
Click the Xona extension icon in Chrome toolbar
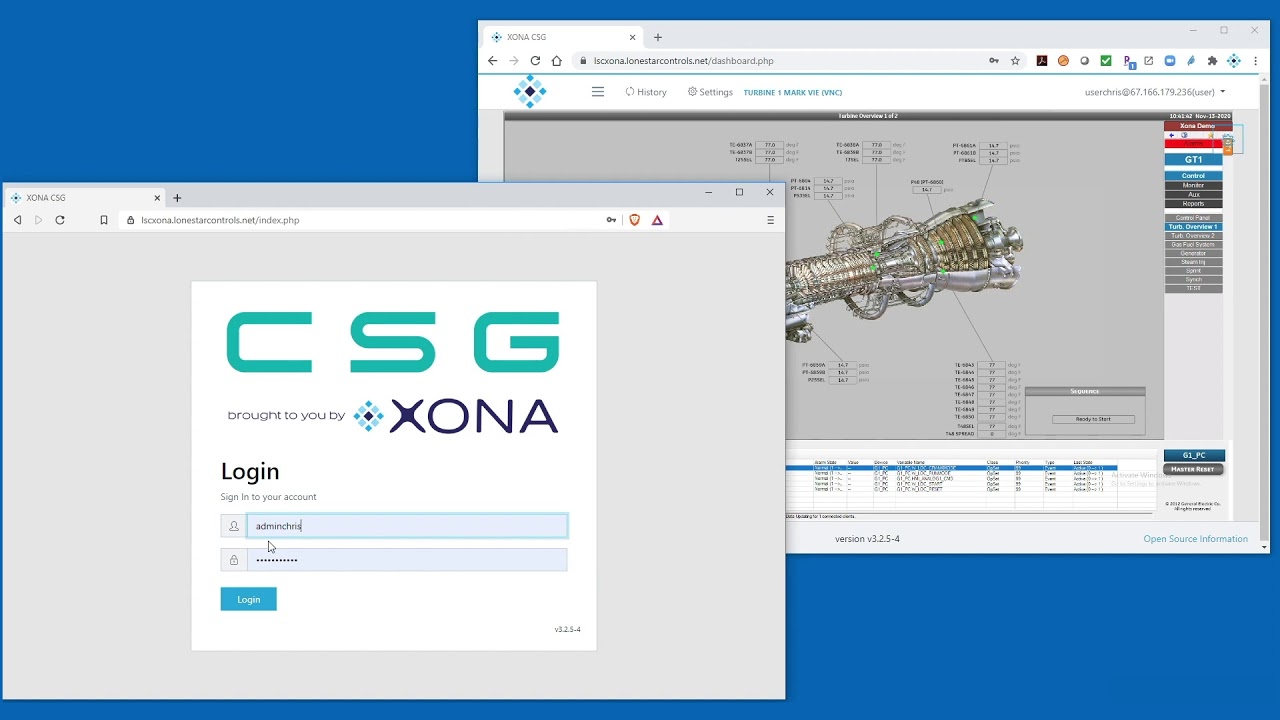[x=1234, y=61]
